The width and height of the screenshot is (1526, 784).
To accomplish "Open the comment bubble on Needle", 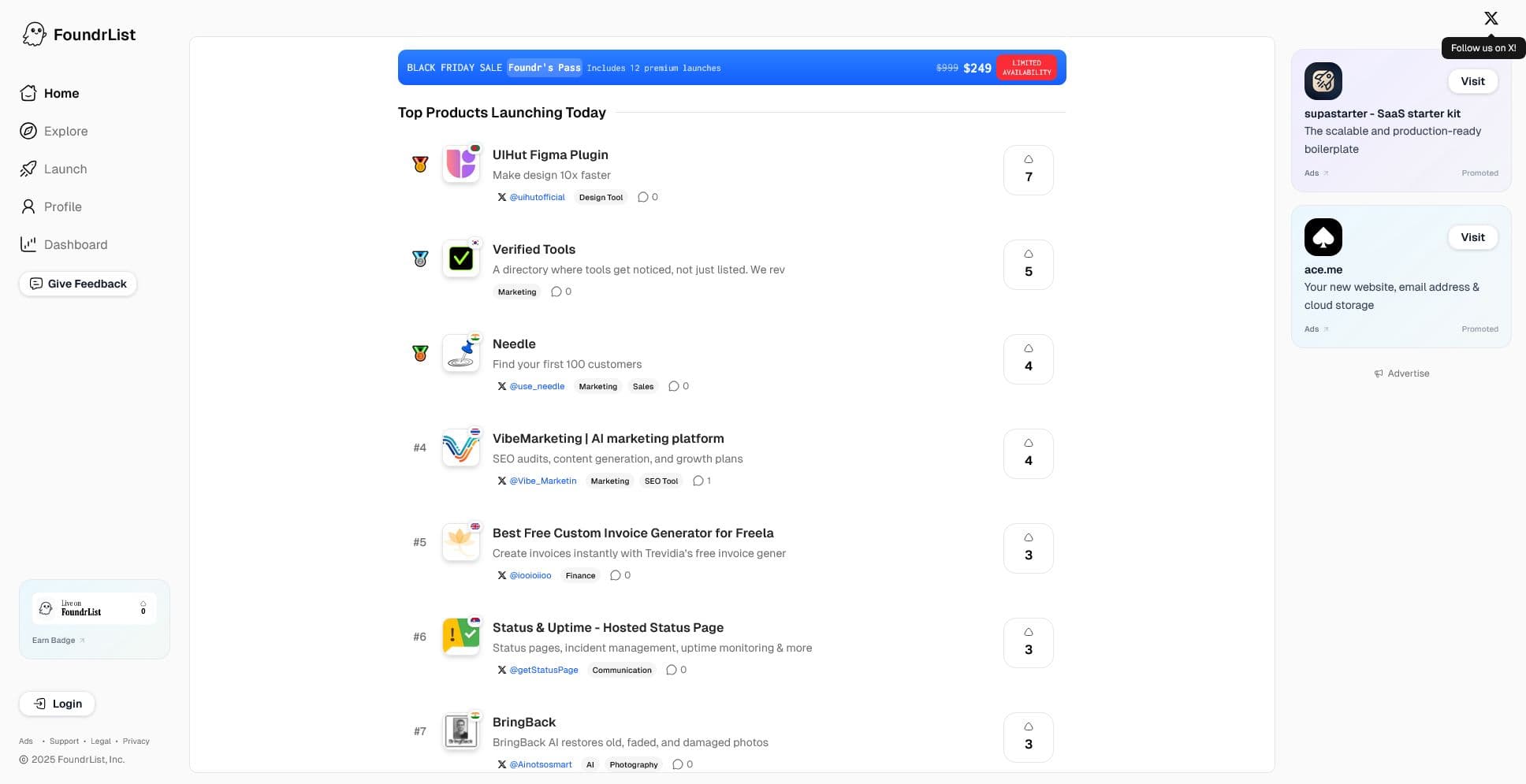I will point(674,386).
